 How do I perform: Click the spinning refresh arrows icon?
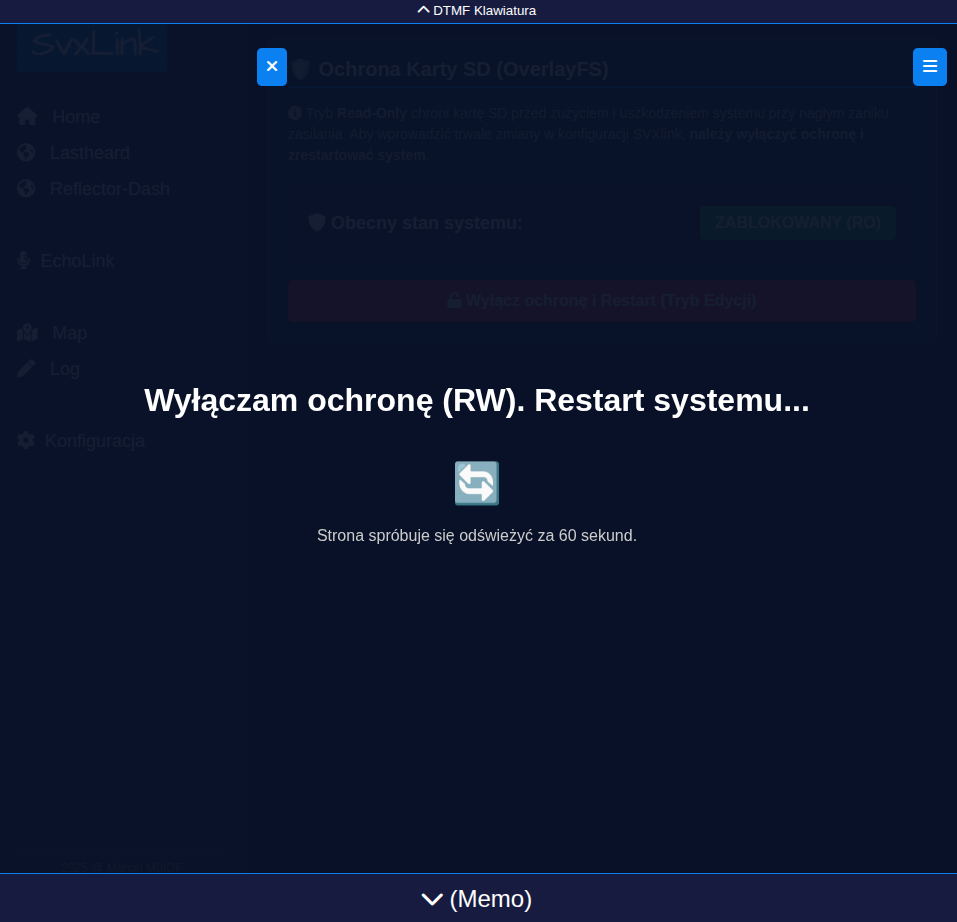pos(477,483)
